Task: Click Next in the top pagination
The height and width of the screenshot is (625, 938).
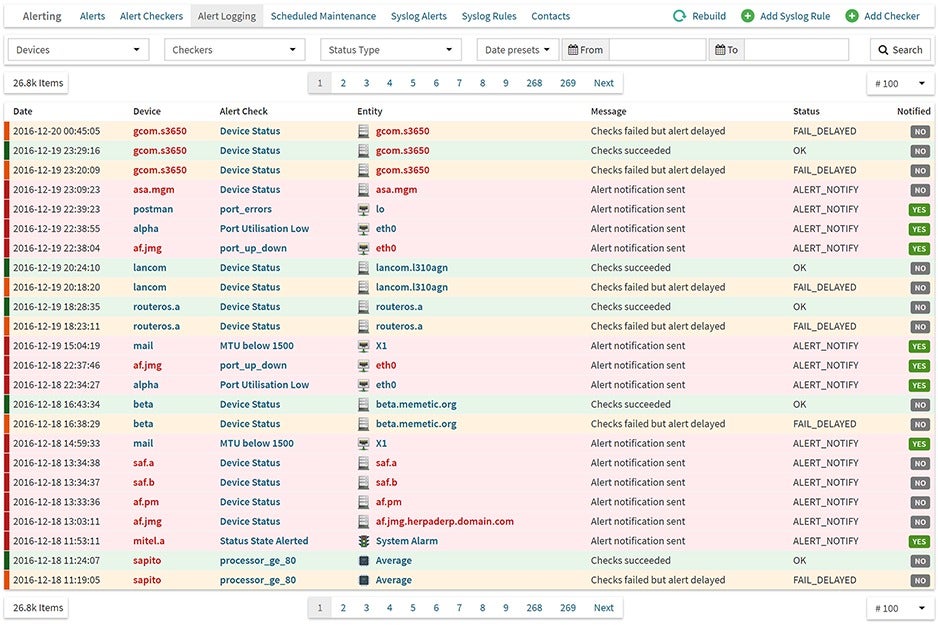Action: pos(604,83)
